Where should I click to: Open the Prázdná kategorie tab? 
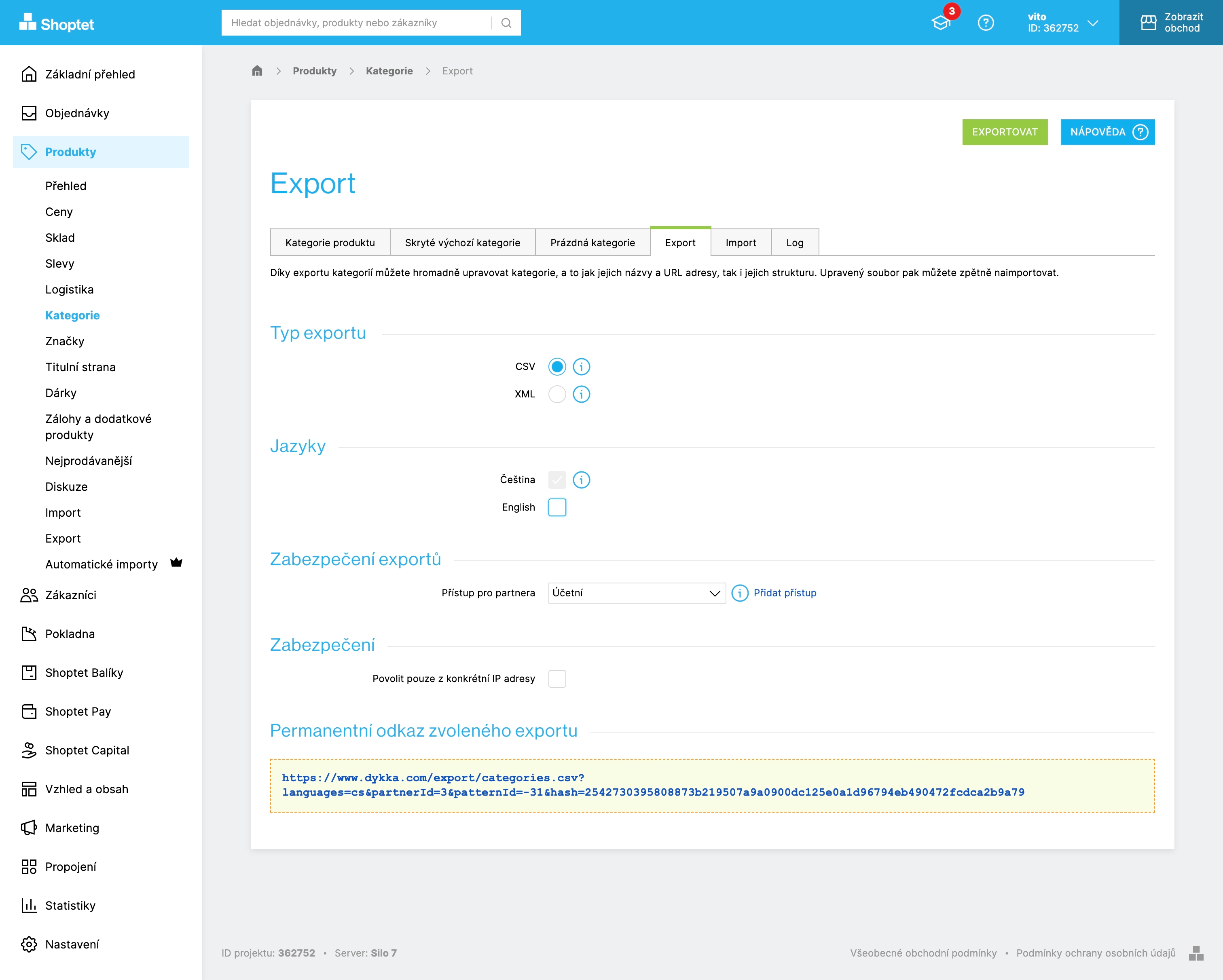pyautogui.click(x=592, y=243)
